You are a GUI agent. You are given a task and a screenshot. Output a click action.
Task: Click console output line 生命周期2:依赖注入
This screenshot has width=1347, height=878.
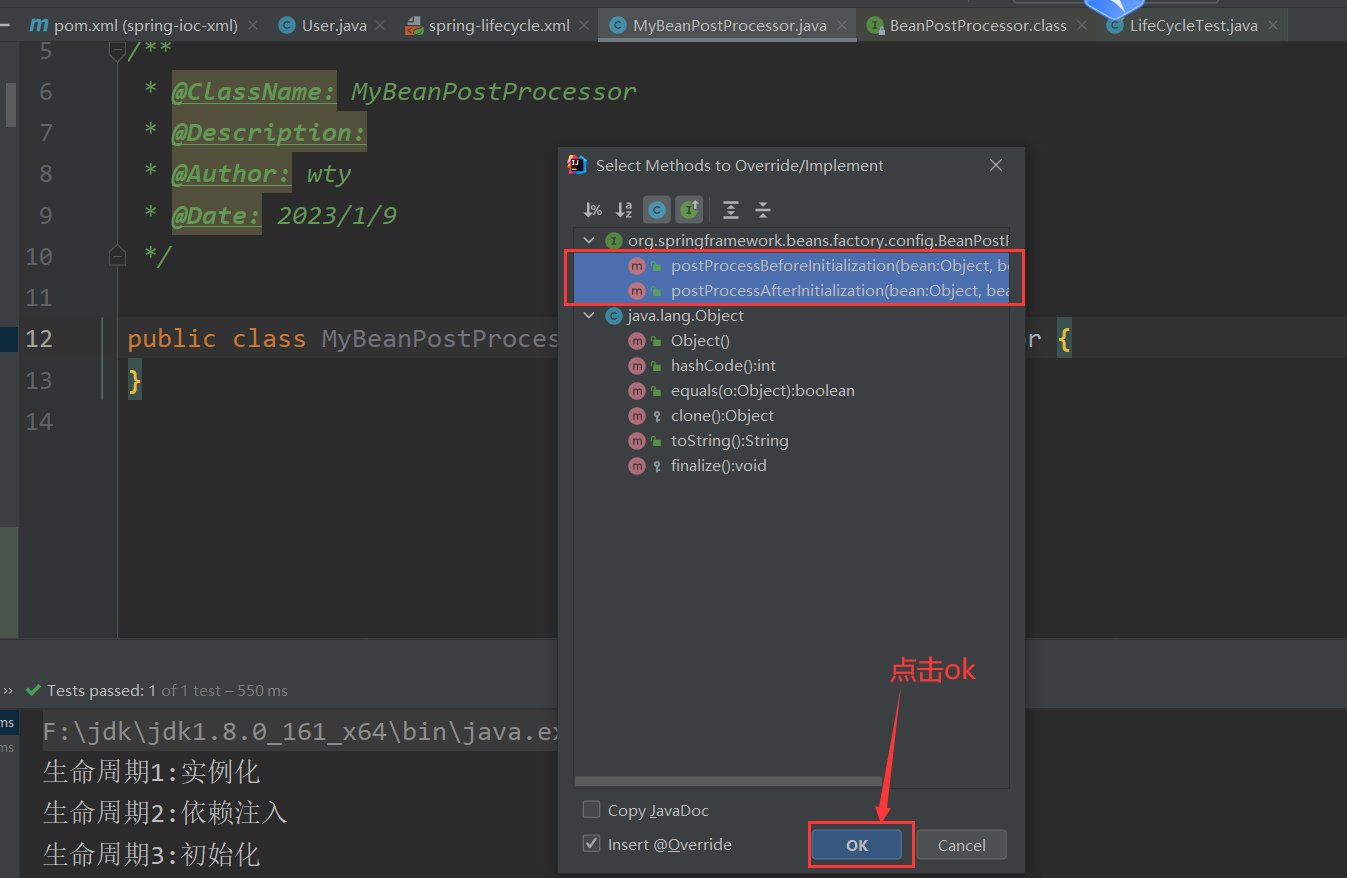165,813
